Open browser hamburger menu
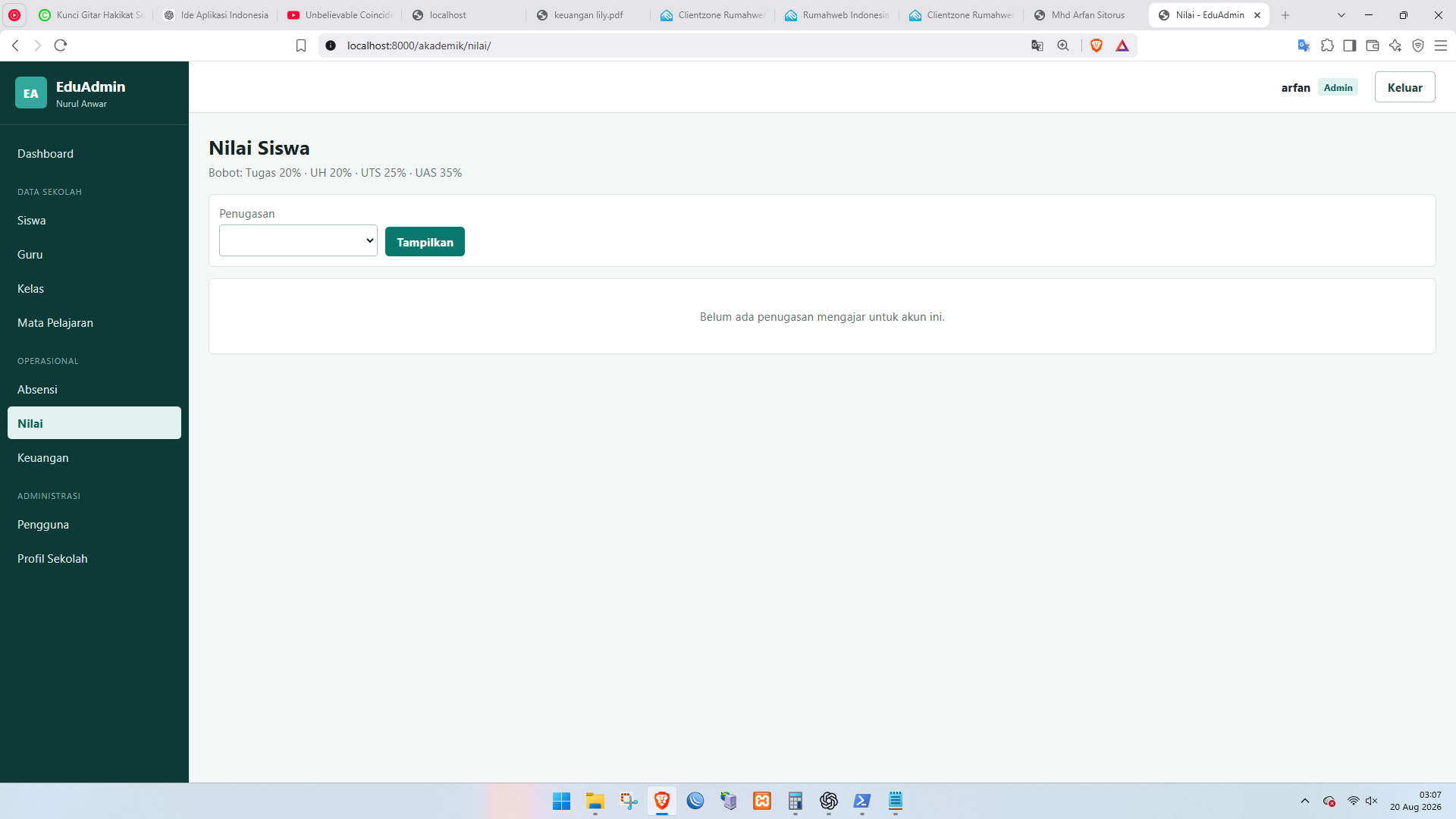 coord(1441,45)
